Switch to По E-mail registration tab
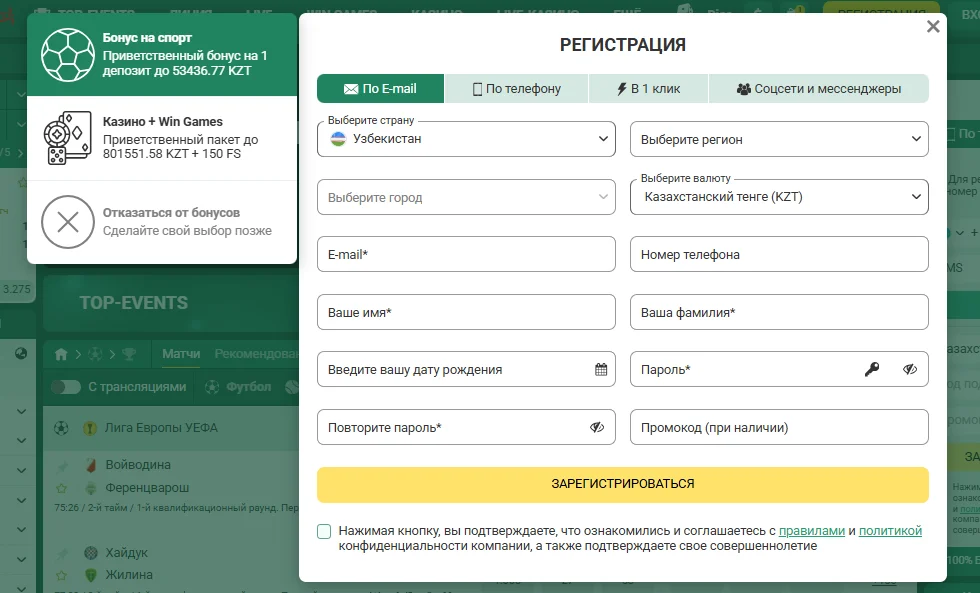Viewport: 980px width, 593px height. [x=381, y=89]
